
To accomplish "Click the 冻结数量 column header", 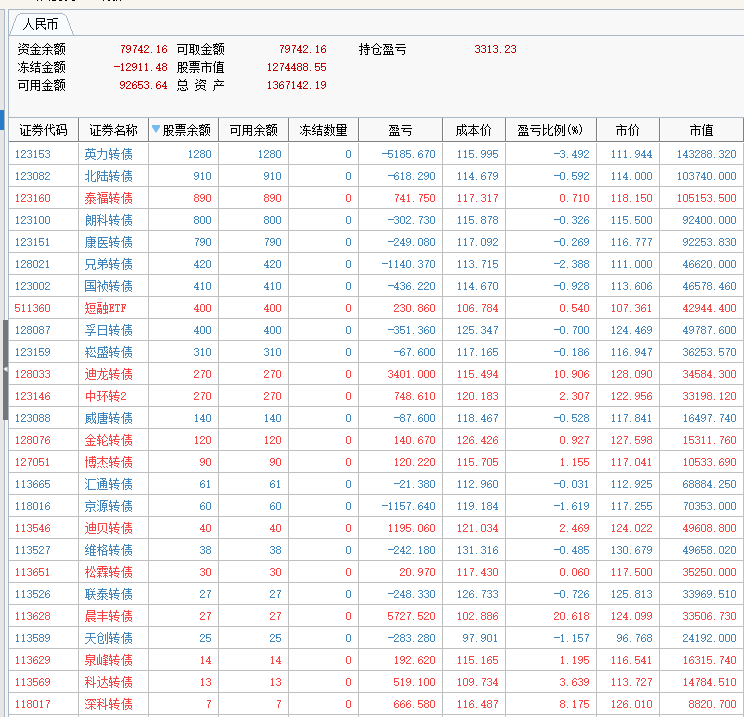I will 323,130.
